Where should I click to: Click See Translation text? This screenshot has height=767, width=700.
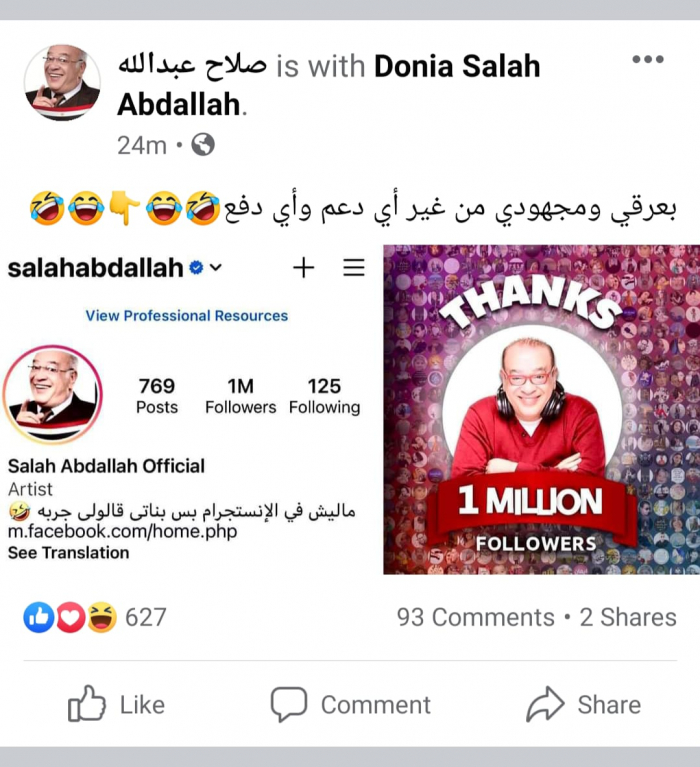click(68, 553)
